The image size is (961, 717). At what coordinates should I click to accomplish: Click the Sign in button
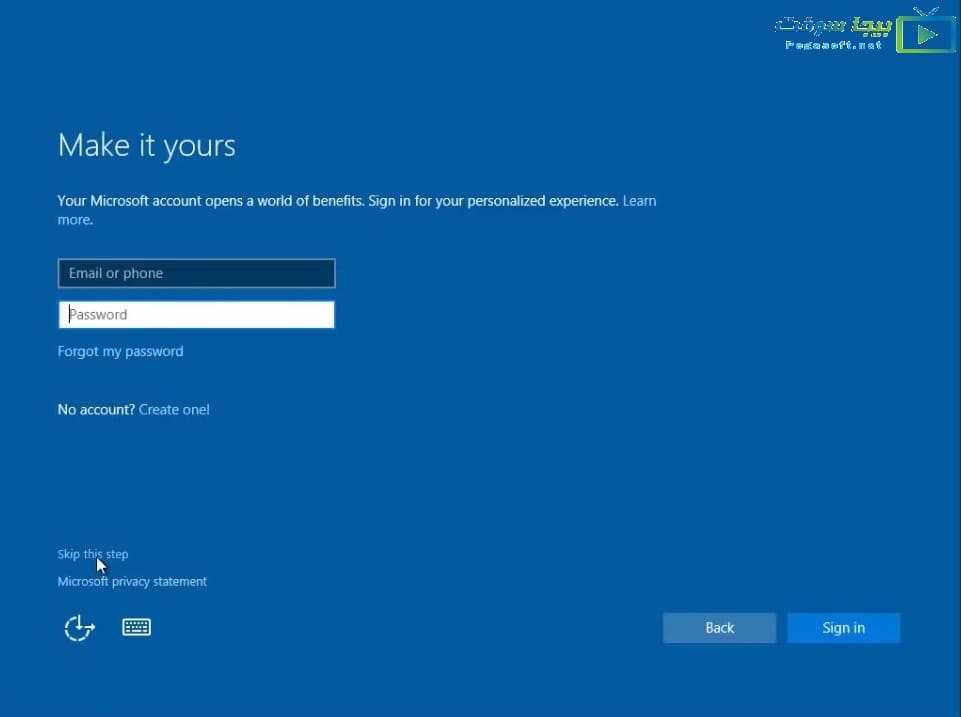pos(843,628)
